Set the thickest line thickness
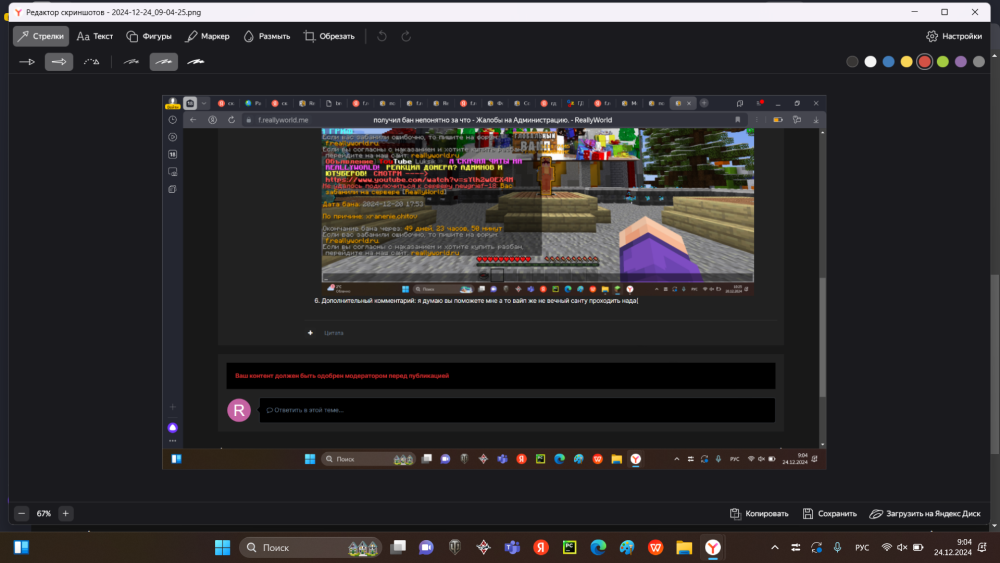1000x563 pixels. tap(196, 62)
